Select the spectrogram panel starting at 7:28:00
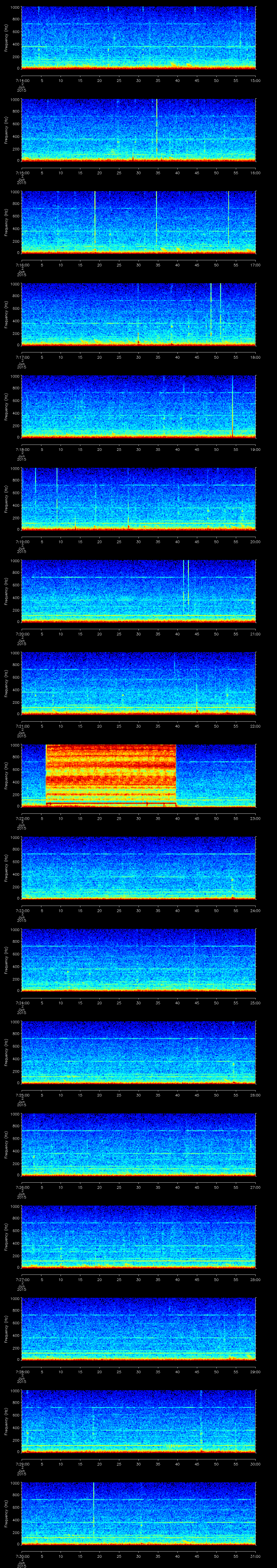The image size is (277, 1568). [139, 1329]
